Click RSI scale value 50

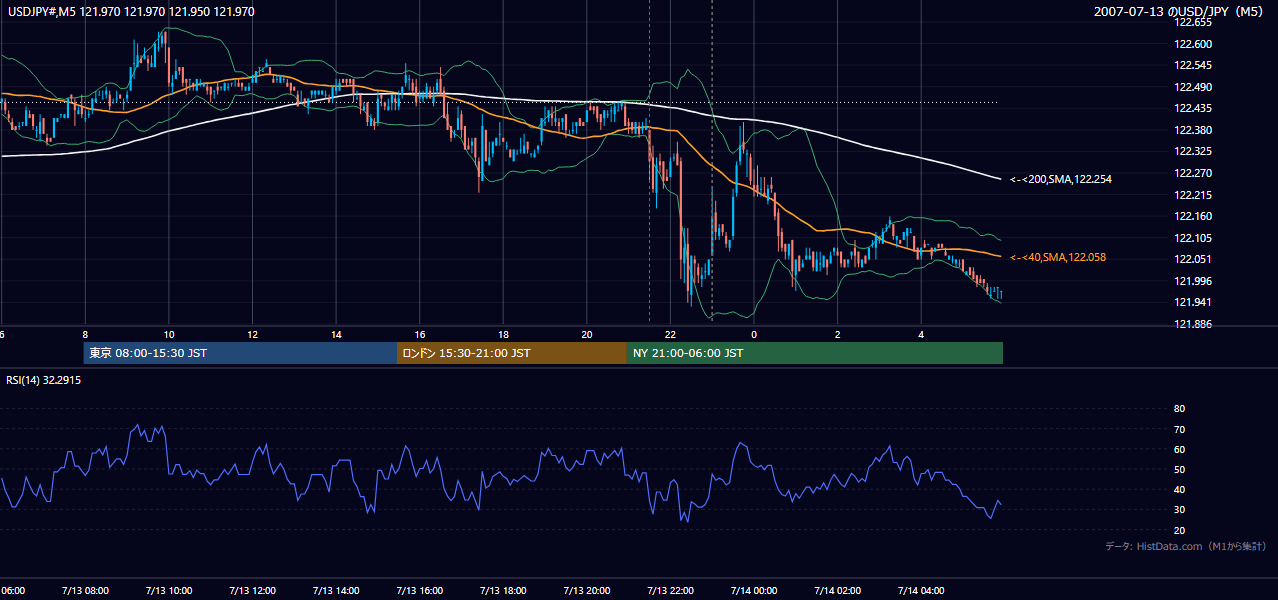(x=1179, y=469)
